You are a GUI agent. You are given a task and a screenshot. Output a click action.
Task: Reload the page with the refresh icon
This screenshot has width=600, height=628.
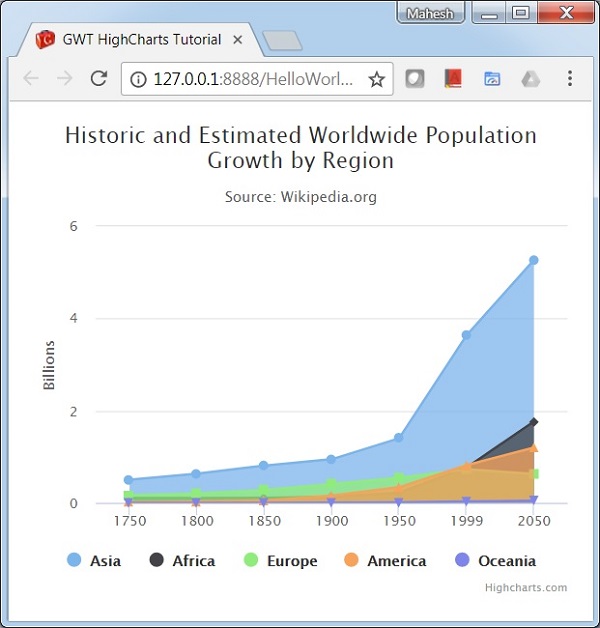point(98,79)
